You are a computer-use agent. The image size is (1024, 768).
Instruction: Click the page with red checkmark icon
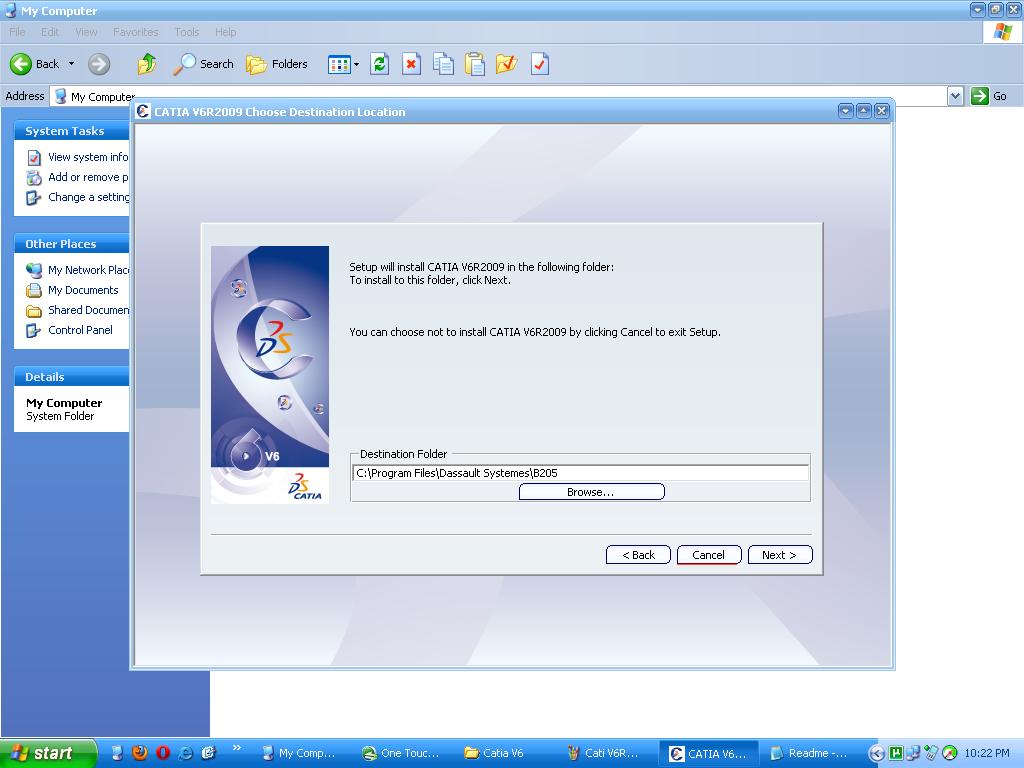(539, 64)
